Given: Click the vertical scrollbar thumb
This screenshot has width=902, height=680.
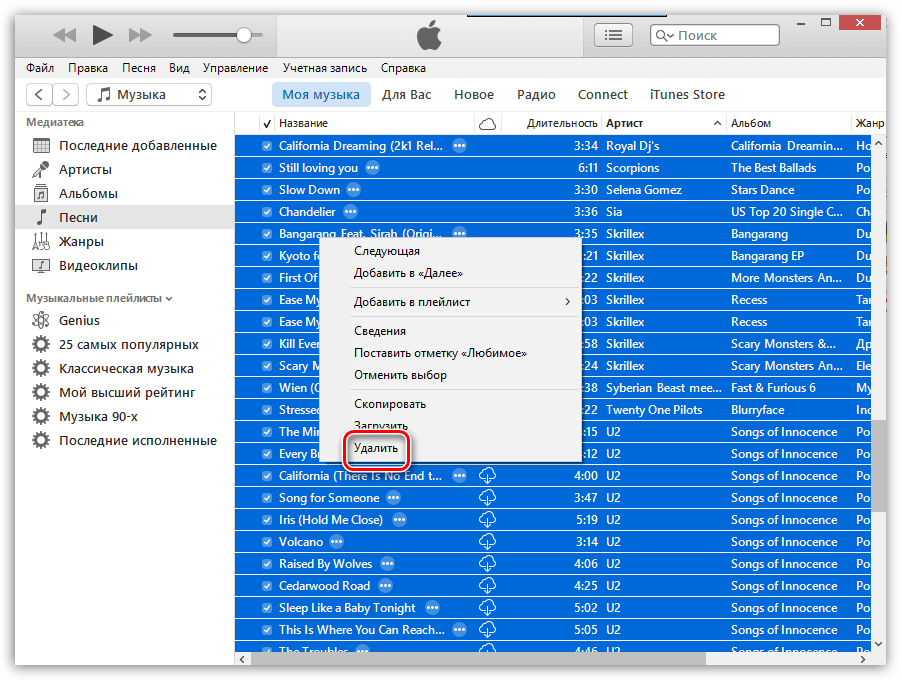Looking at the screenshot, I should pos(878,466).
